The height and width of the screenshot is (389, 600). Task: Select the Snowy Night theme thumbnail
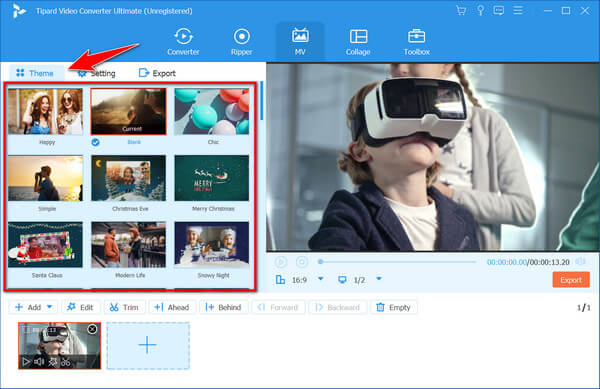coord(212,244)
